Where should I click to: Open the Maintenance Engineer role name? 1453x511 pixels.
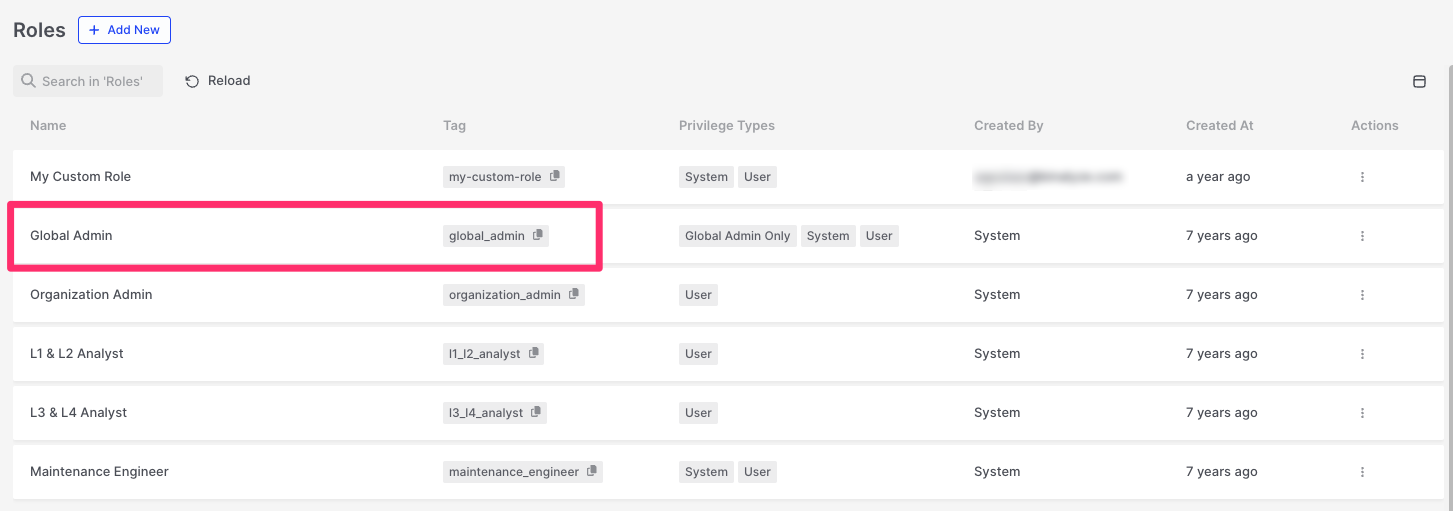click(99, 472)
